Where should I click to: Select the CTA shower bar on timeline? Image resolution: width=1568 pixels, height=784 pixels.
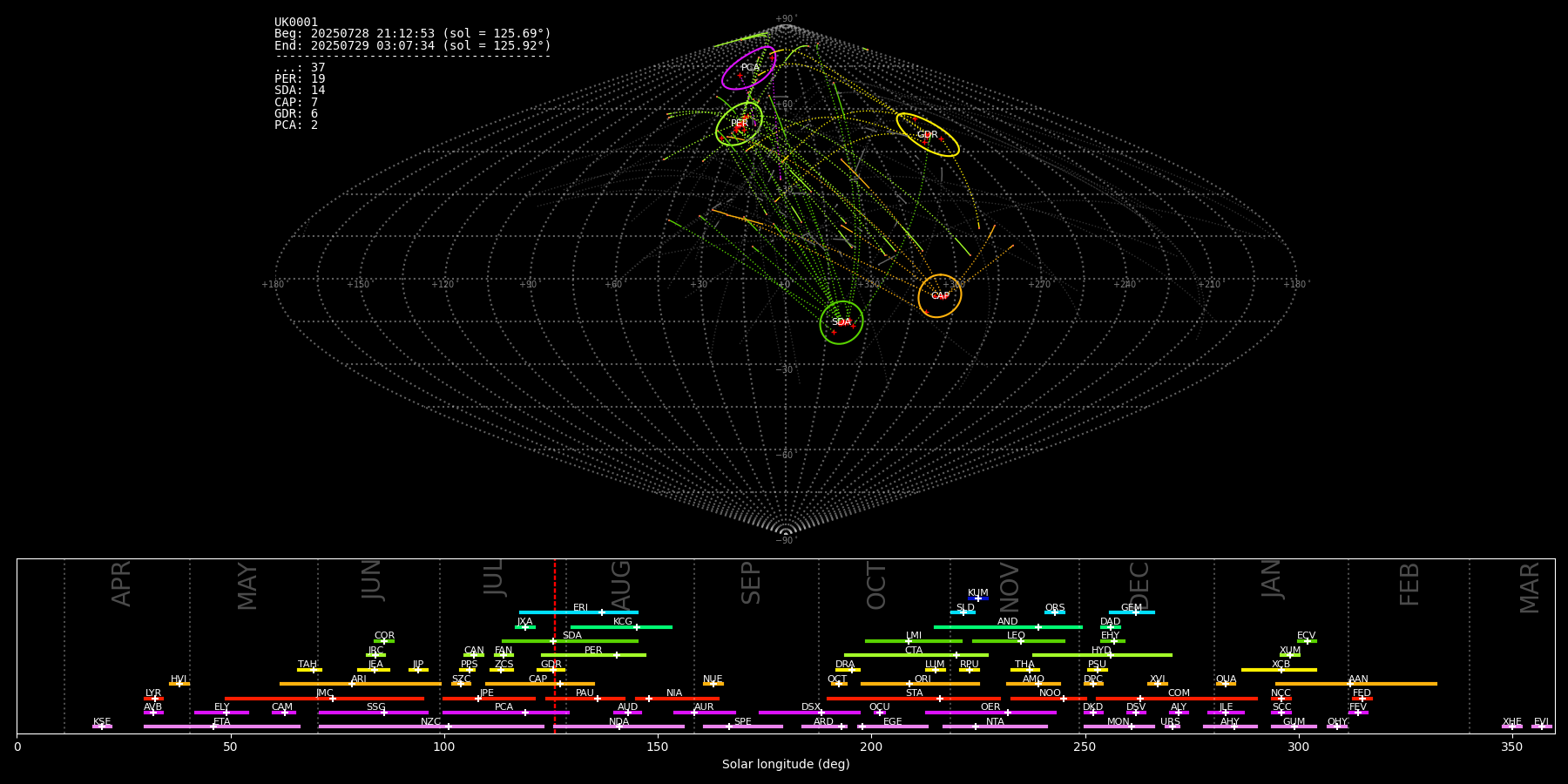pos(916,655)
